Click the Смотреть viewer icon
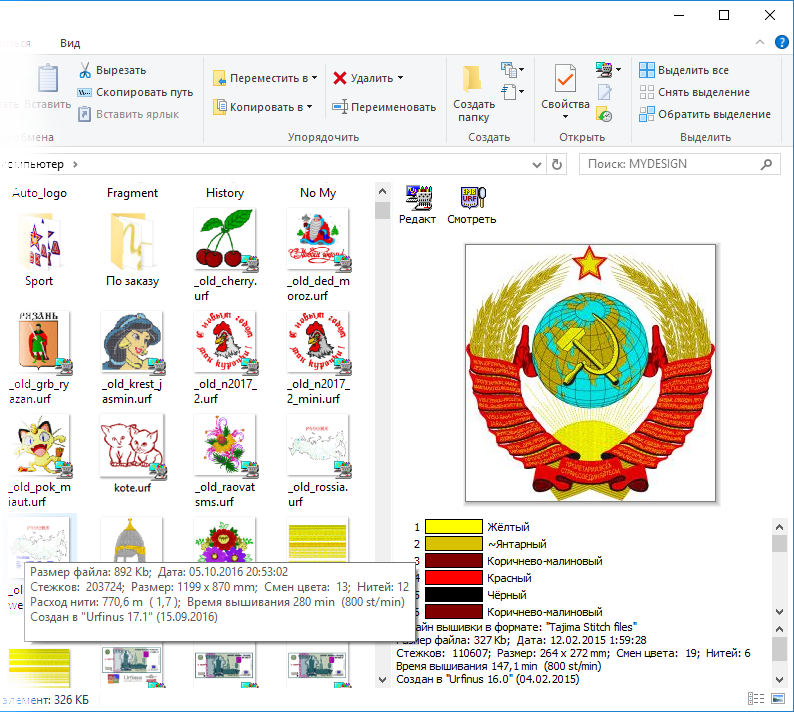794x712 pixels. click(x=471, y=198)
